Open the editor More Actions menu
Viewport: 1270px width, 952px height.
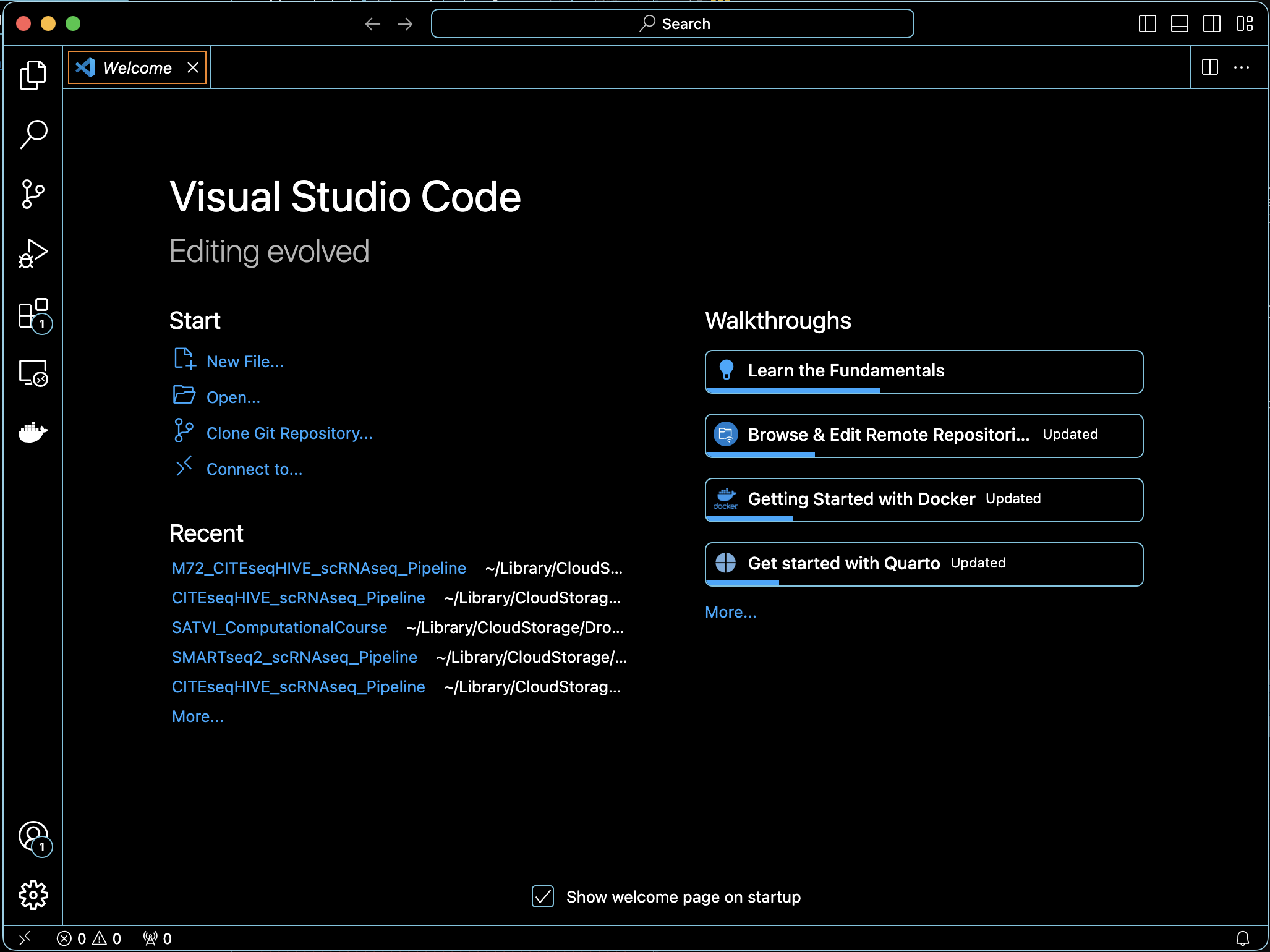coord(1242,67)
